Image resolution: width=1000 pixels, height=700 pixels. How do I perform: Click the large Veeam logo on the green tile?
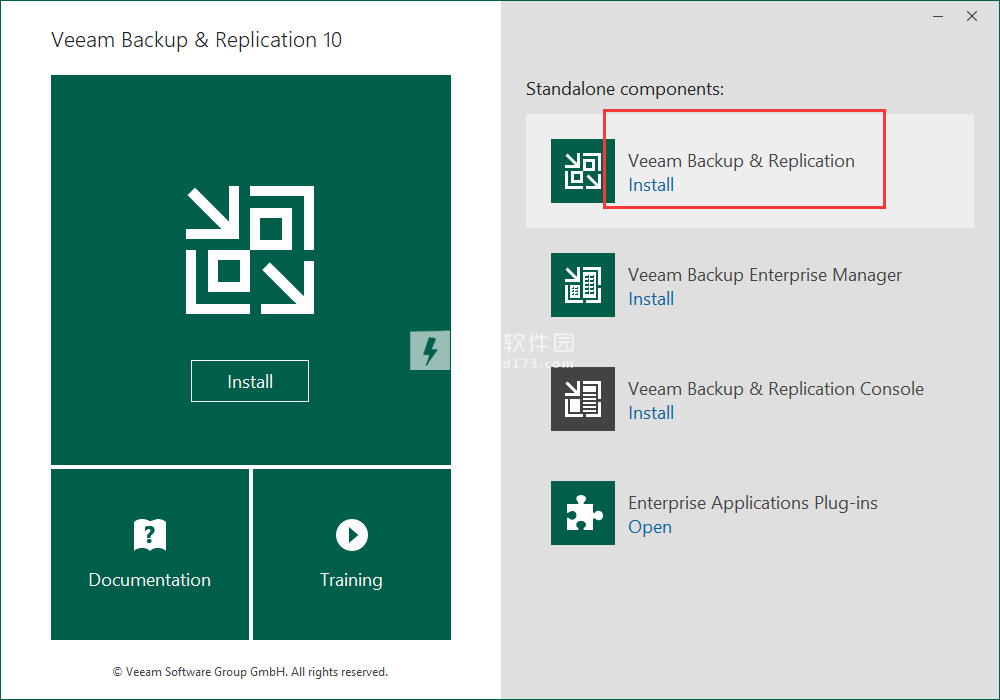(250, 250)
